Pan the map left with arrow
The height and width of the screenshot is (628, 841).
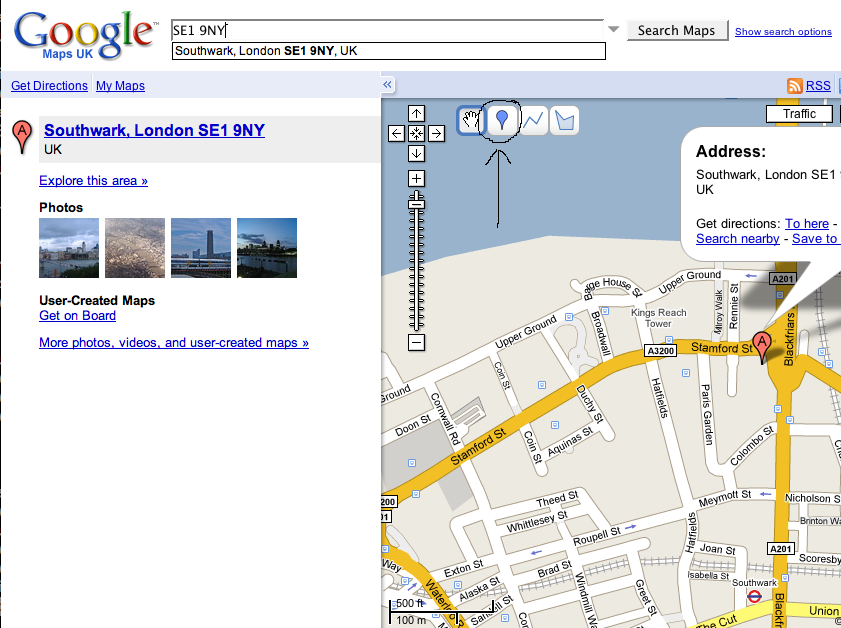tap(397, 134)
